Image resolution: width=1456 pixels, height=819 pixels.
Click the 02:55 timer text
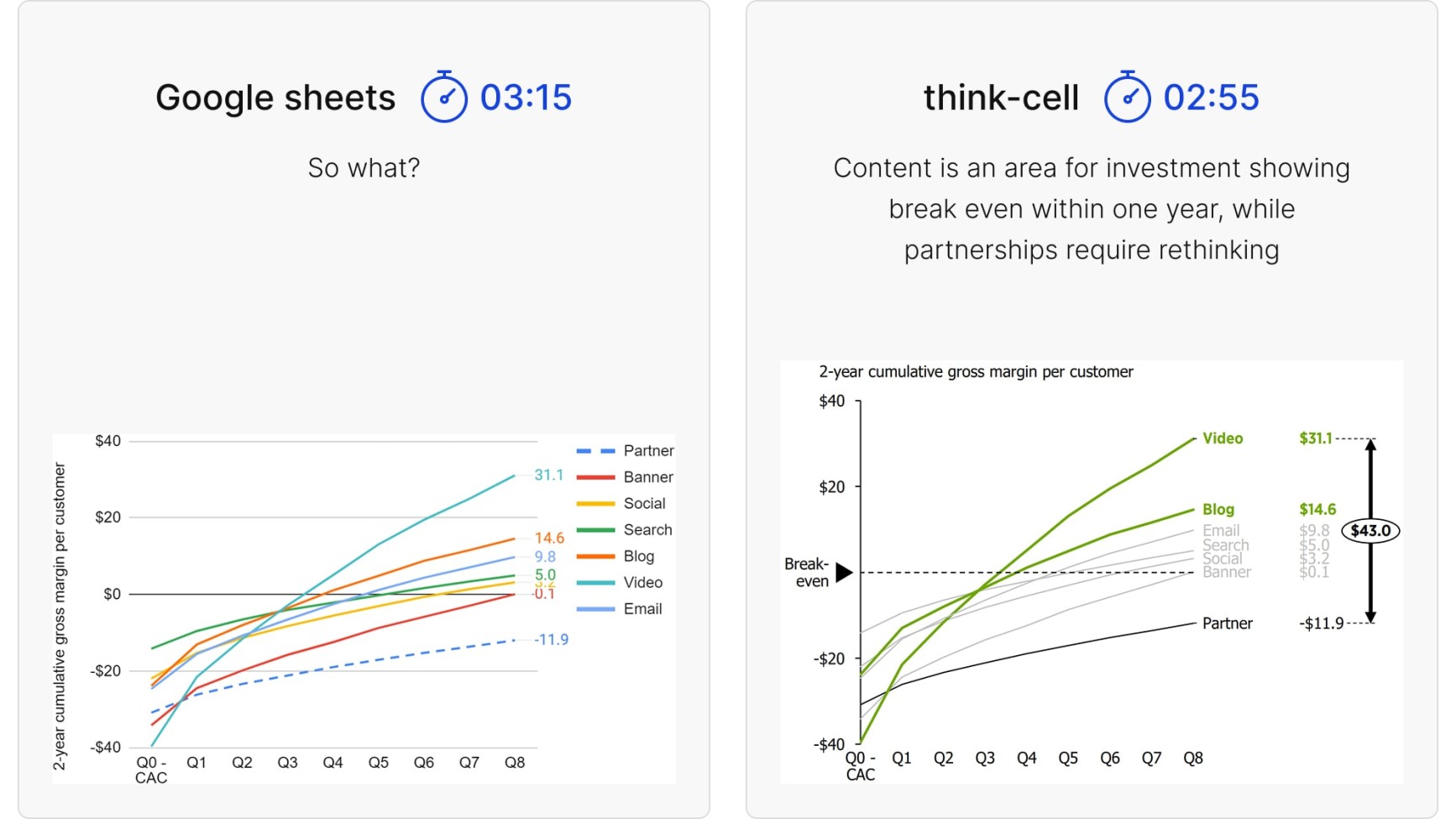tap(1211, 97)
